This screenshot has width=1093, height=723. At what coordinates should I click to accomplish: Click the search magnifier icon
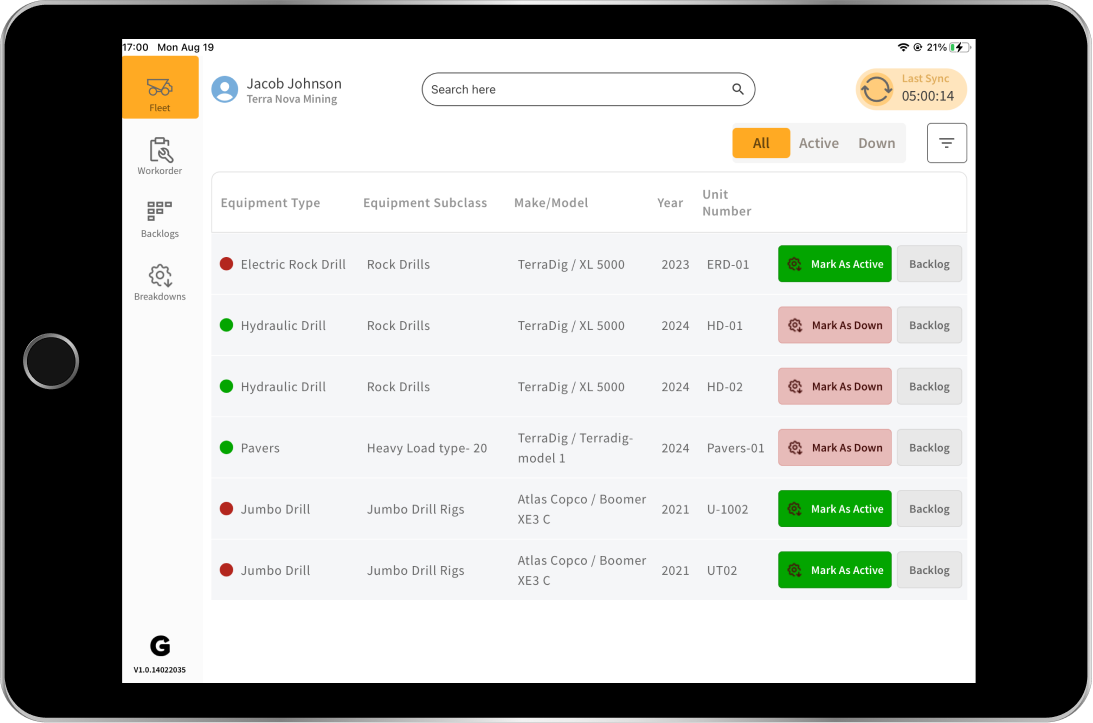(x=738, y=89)
